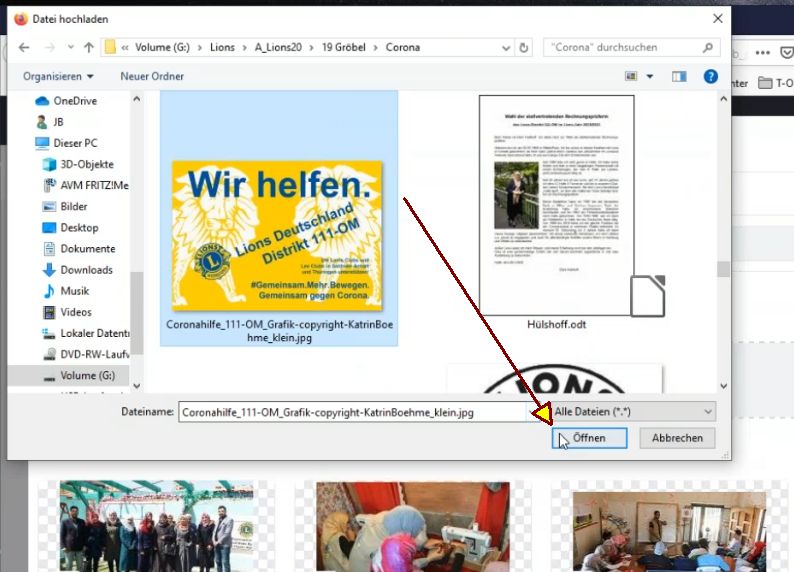Open 3D-Objekte in navigation pane

pyautogui.click(x=78, y=165)
